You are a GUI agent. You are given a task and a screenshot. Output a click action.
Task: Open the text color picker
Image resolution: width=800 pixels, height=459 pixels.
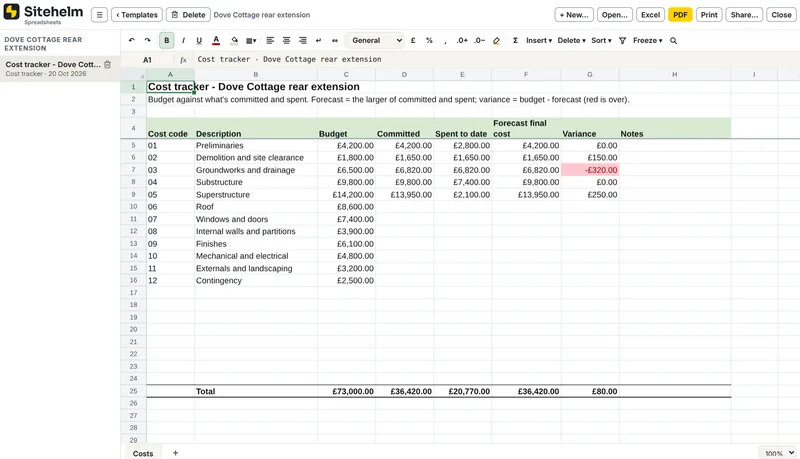tap(216, 40)
